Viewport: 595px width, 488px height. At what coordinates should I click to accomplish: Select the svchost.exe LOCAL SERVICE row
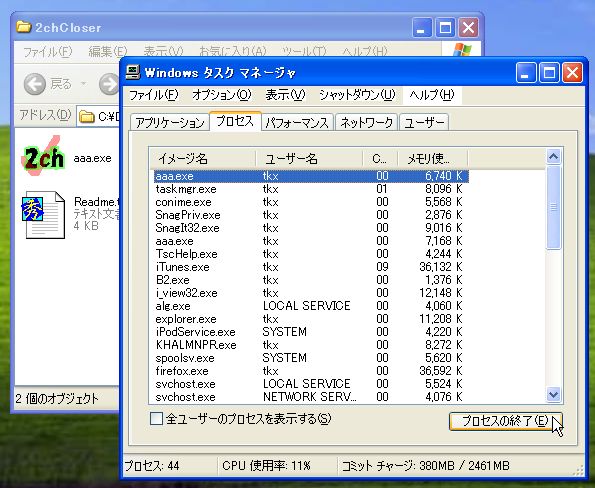tap(311, 384)
